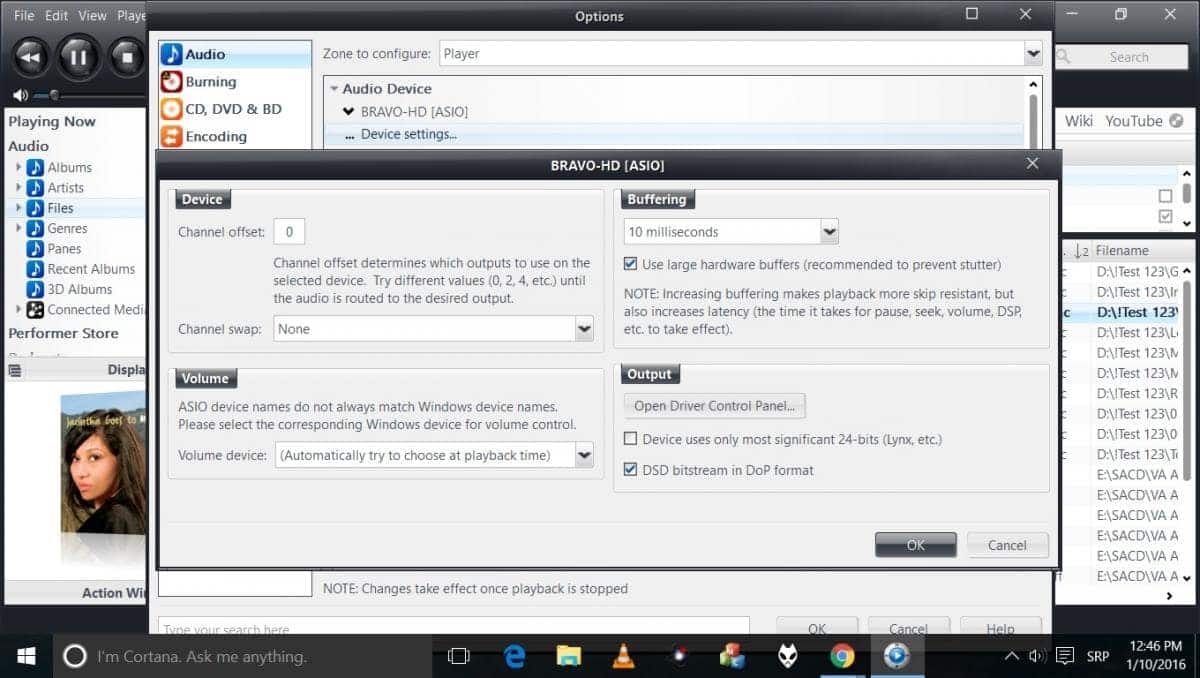Open the Channel swap dropdown
The height and width of the screenshot is (678, 1200).
tap(584, 328)
